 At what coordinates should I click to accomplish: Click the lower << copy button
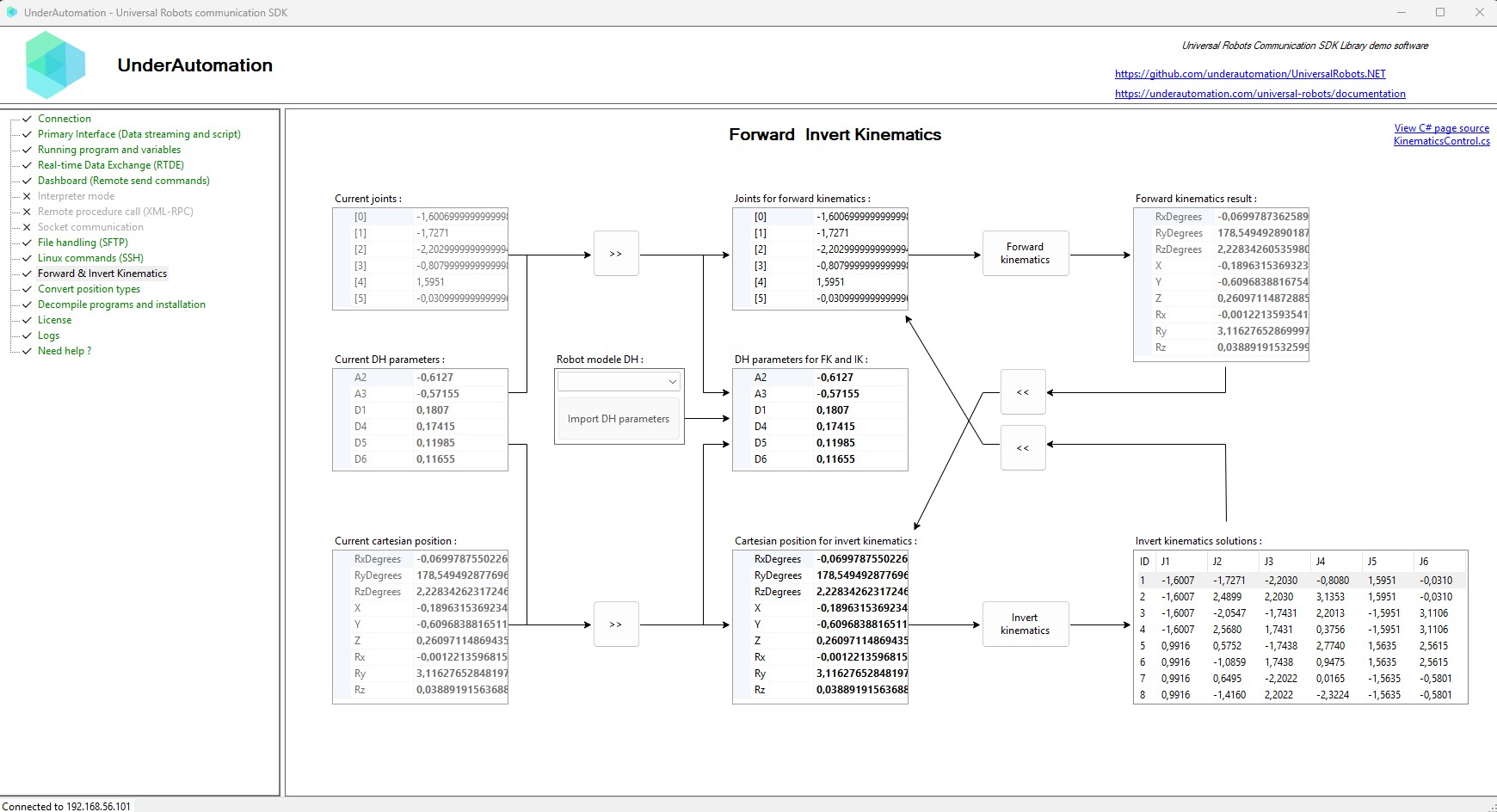[x=1023, y=448]
